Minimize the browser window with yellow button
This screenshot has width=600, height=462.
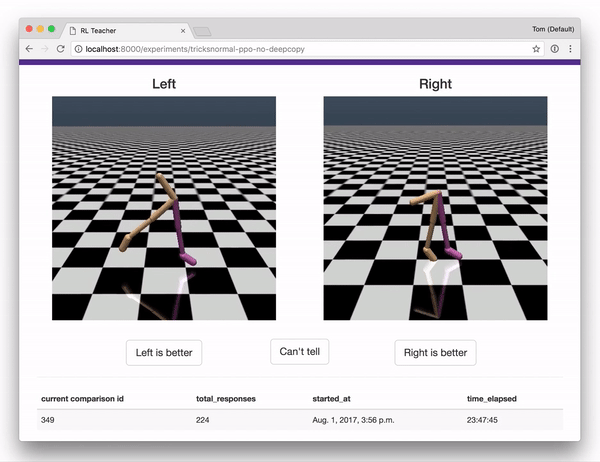point(40,29)
